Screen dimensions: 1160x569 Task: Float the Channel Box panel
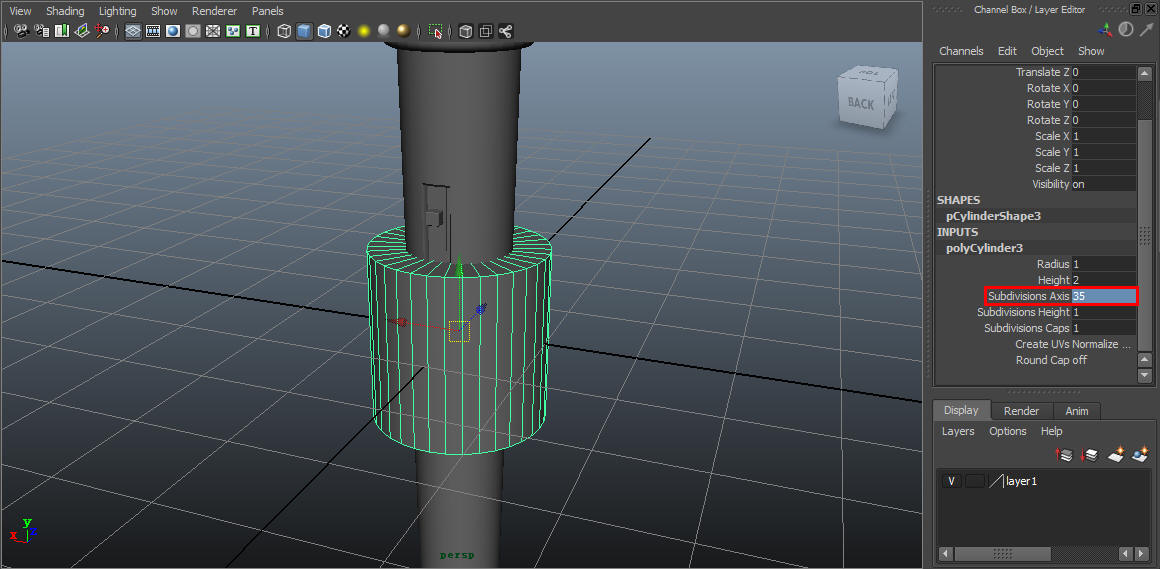[1136, 9]
